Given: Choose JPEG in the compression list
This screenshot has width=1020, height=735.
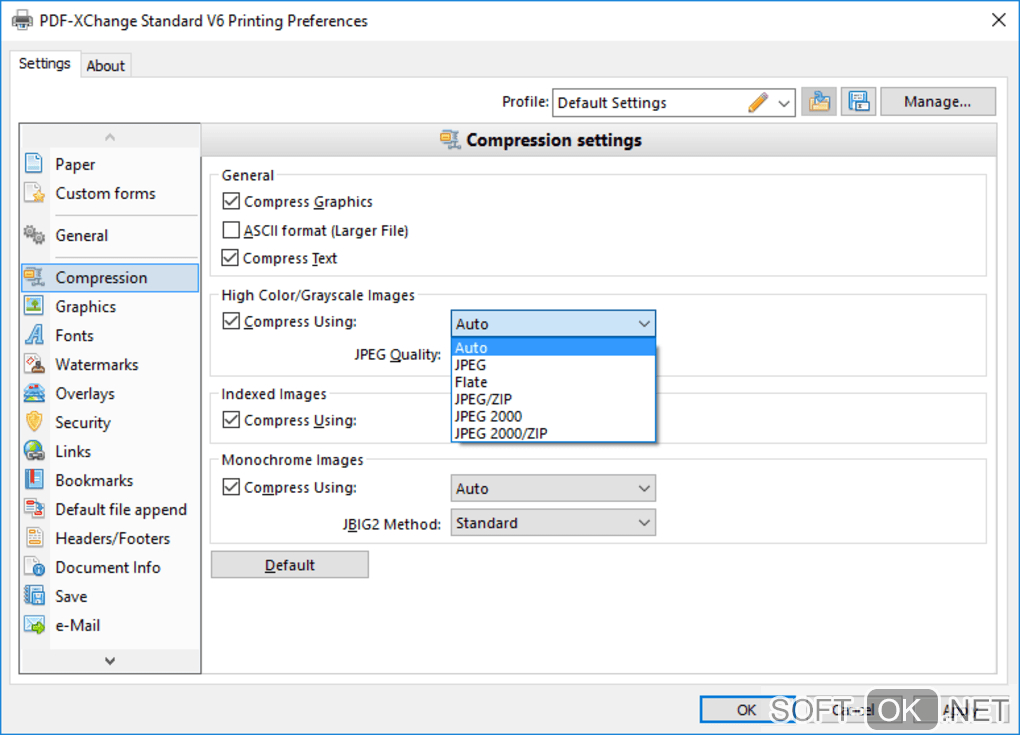Looking at the screenshot, I should coord(553,365).
